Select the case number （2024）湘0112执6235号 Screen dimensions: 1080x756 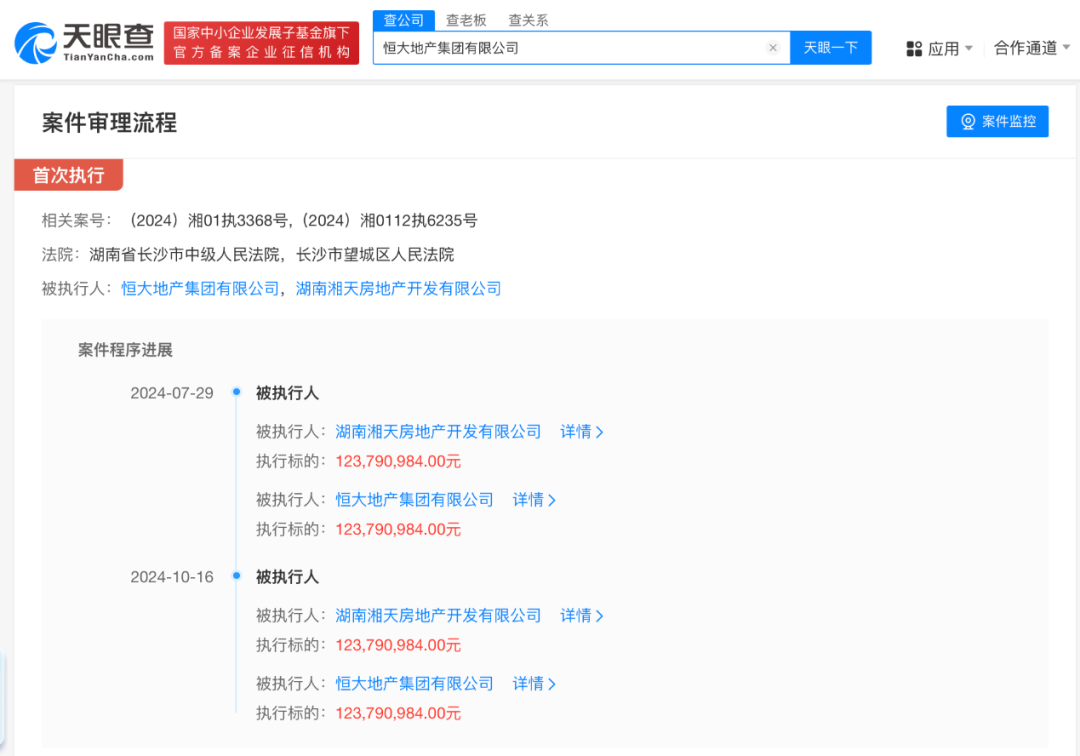388,220
